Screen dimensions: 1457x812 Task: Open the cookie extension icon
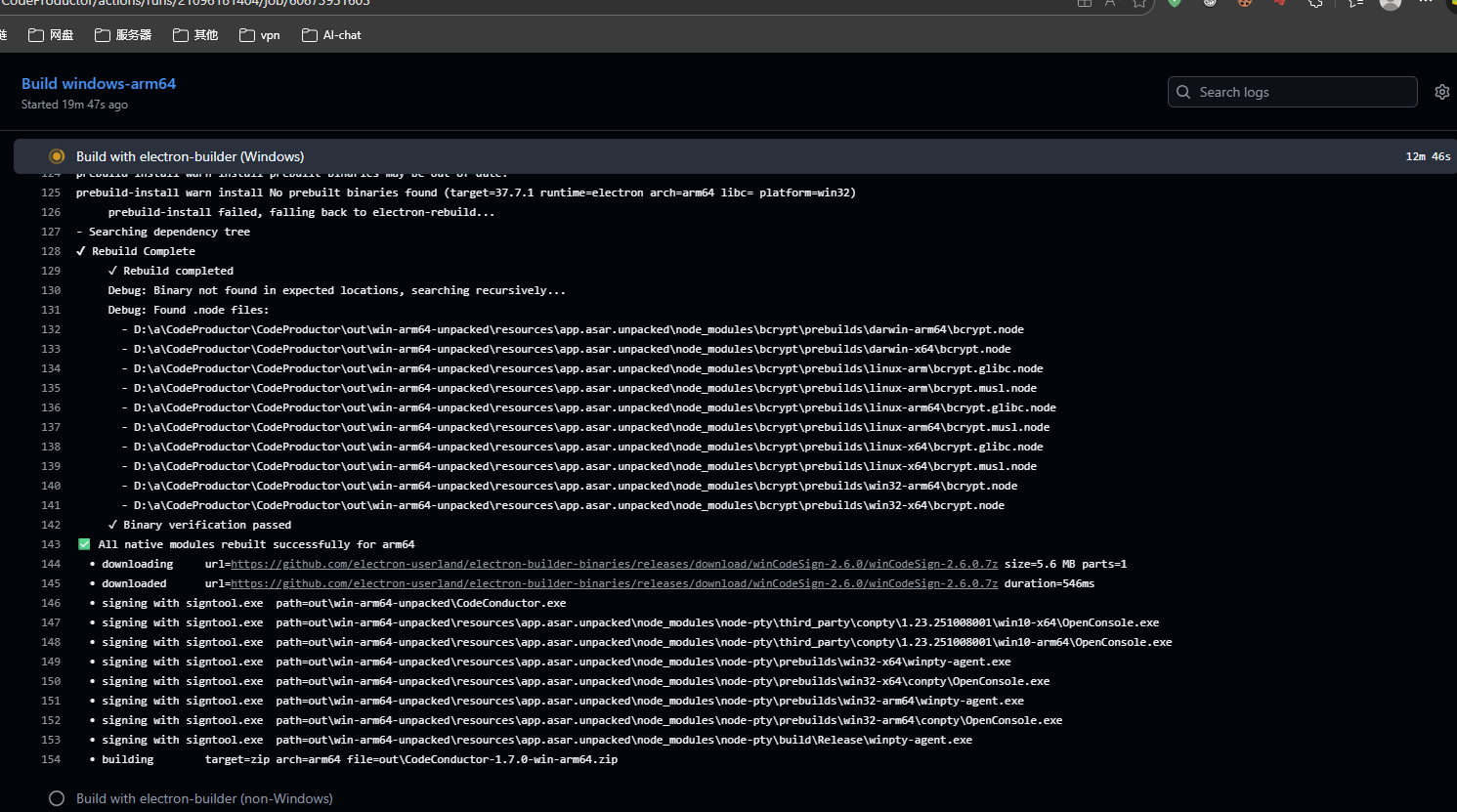[1245, 4]
